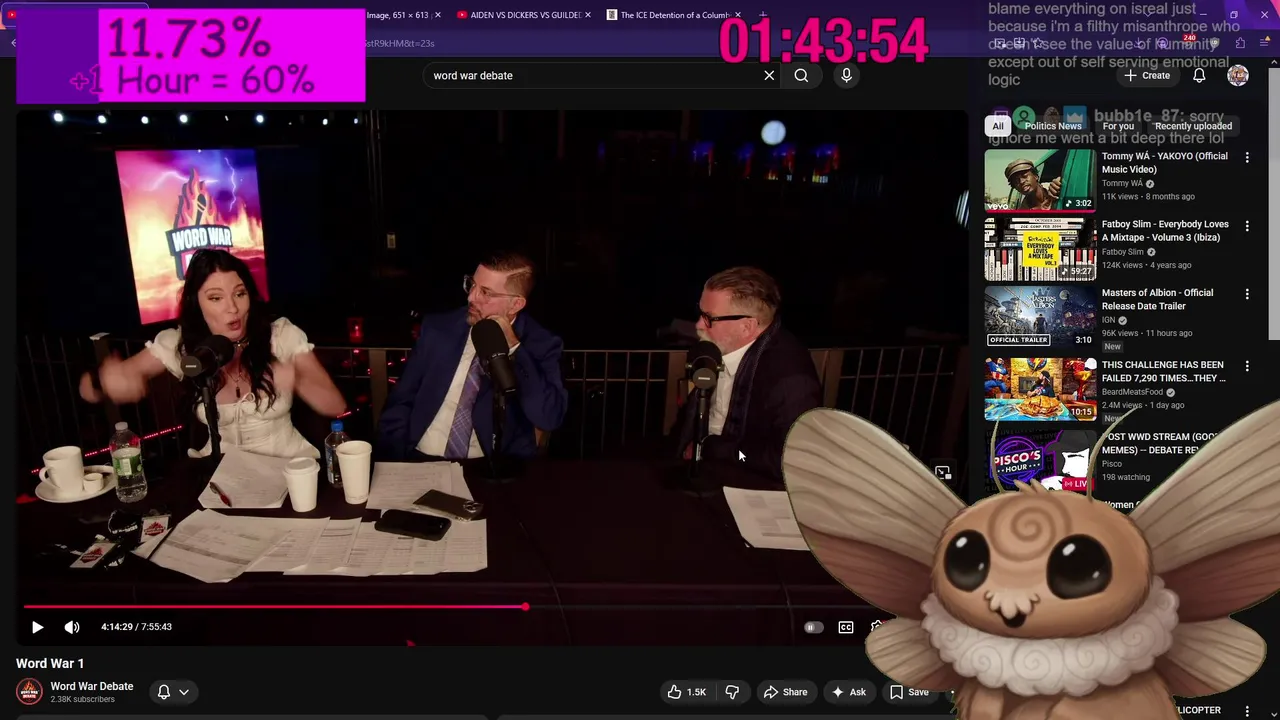Select the 'Recently uploaded' filter chip
The width and height of the screenshot is (1280, 720).
pyautogui.click(x=1193, y=126)
